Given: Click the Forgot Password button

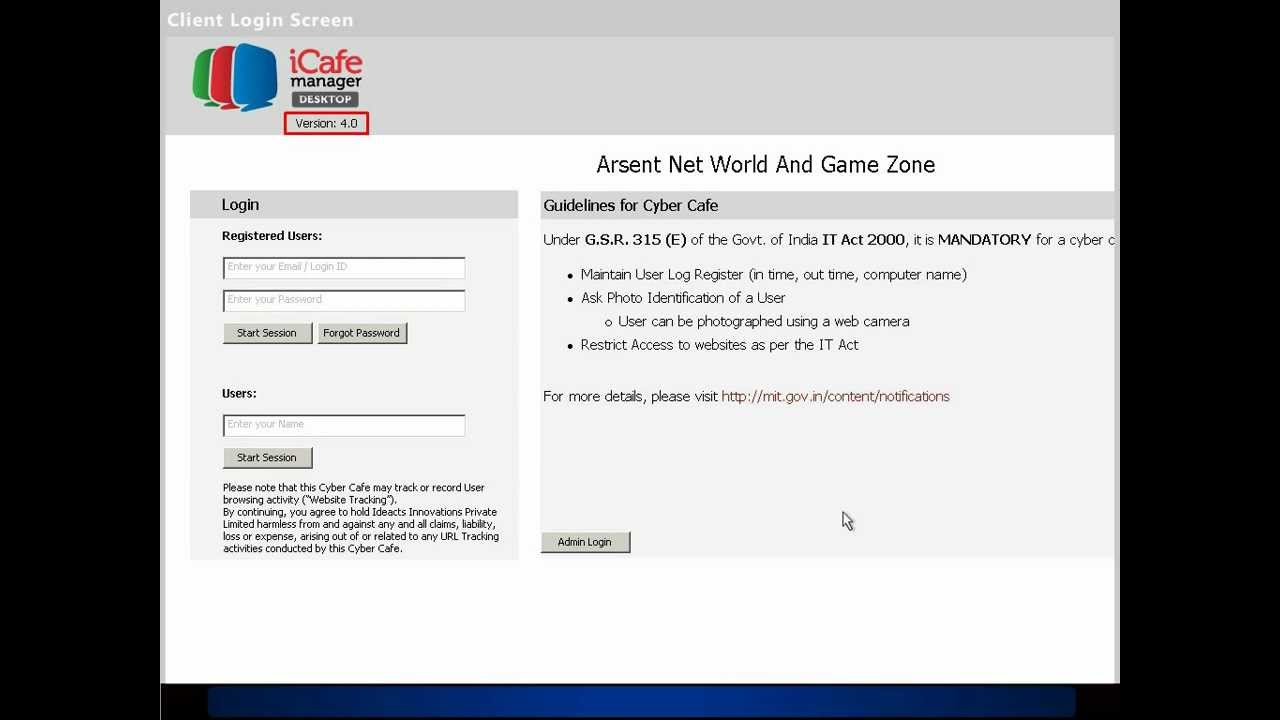Looking at the screenshot, I should [362, 333].
